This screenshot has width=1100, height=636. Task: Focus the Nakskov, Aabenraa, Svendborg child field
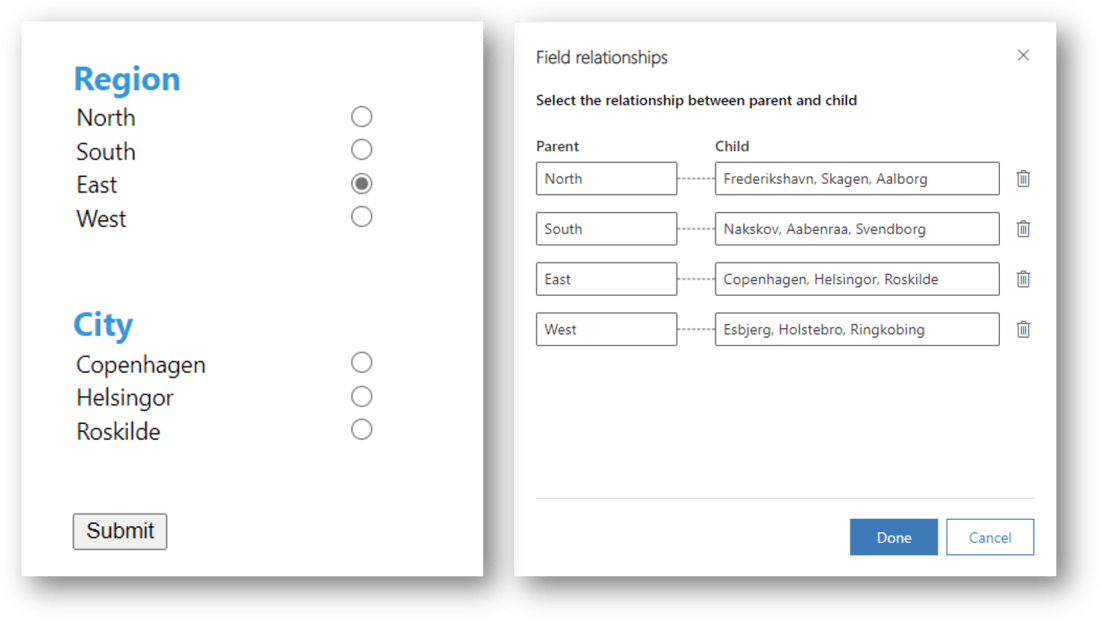click(x=856, y=229)
